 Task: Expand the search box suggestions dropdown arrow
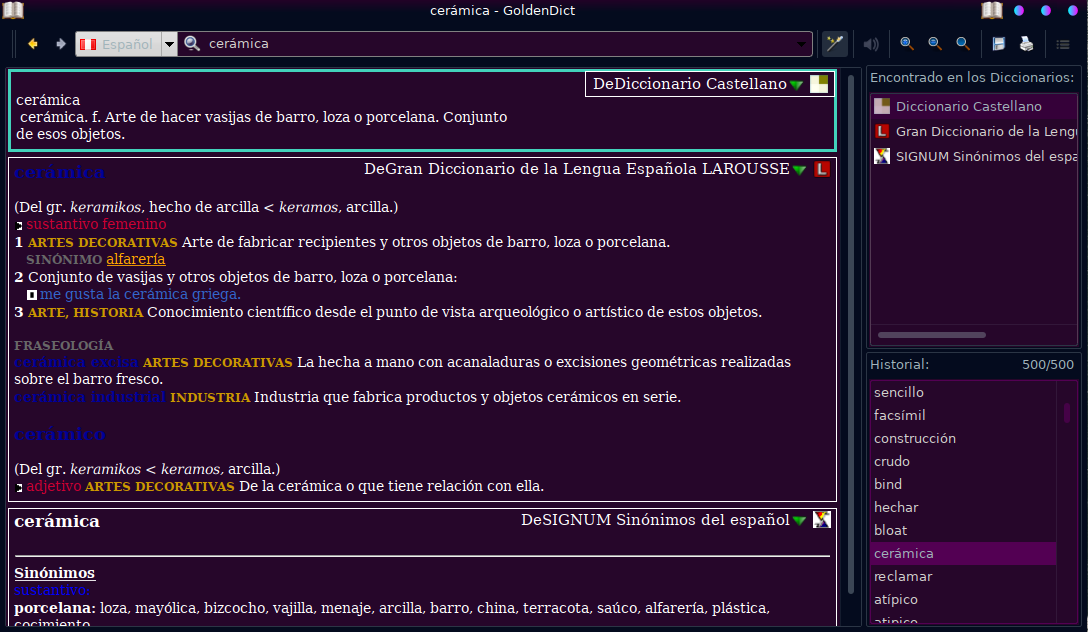click(x=802, y=44)
